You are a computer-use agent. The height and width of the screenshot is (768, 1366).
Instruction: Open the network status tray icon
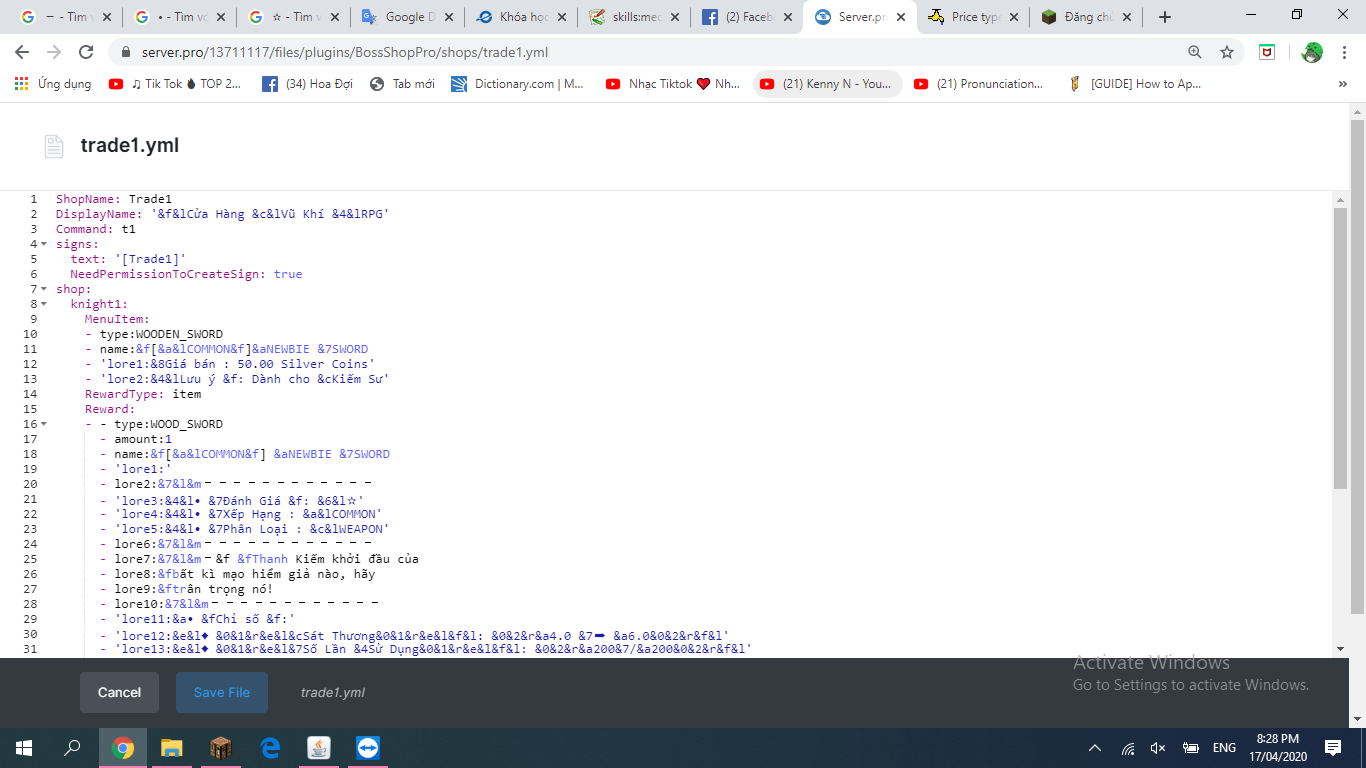coord(1128,748)
